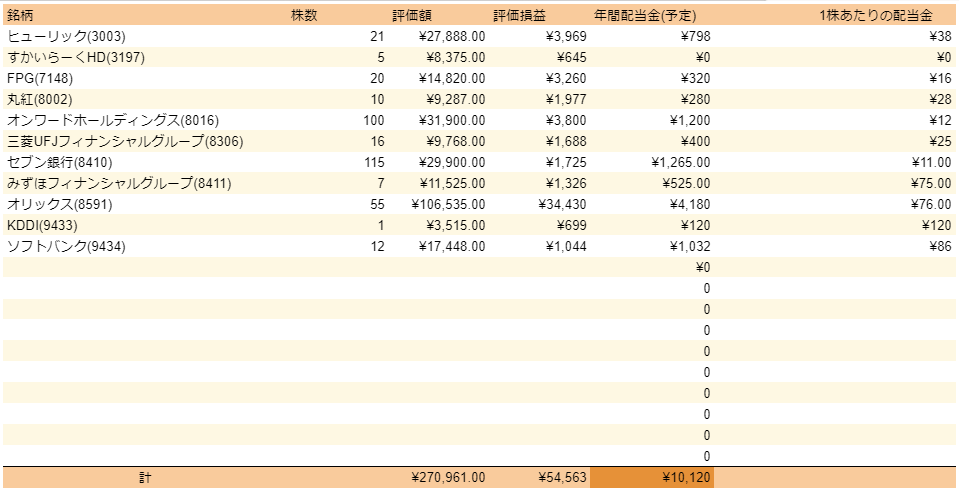The height and width of the screenshot is (491, 959).
Task: Select total profit ¥54,563
Action: (x=563, y=478)
